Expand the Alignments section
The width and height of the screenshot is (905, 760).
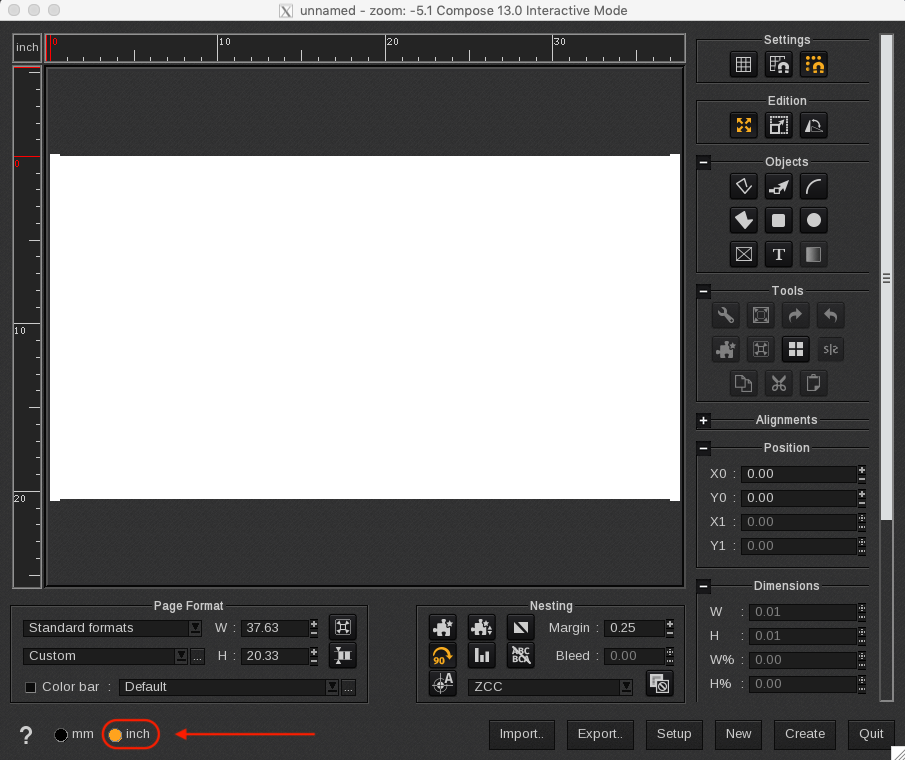pyautogui.click(x=703, y=419)
